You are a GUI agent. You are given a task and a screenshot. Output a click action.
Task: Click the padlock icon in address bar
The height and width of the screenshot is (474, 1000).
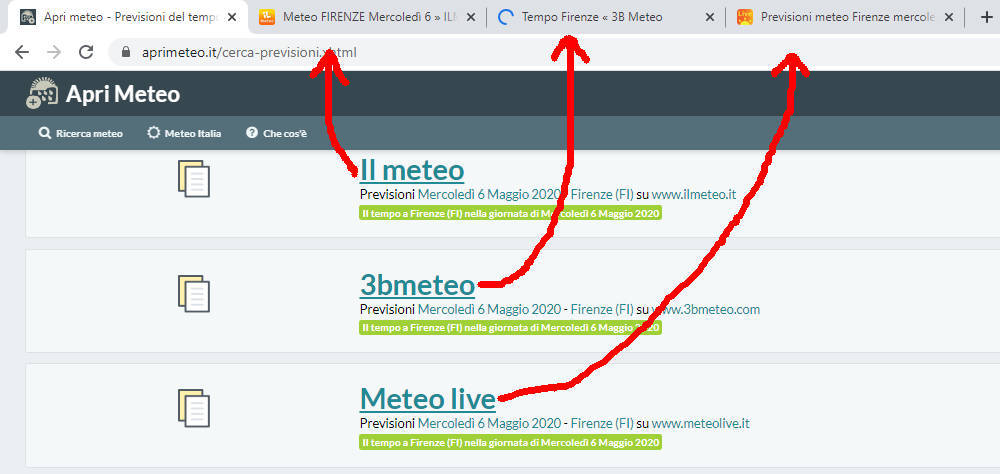[126, 52]
